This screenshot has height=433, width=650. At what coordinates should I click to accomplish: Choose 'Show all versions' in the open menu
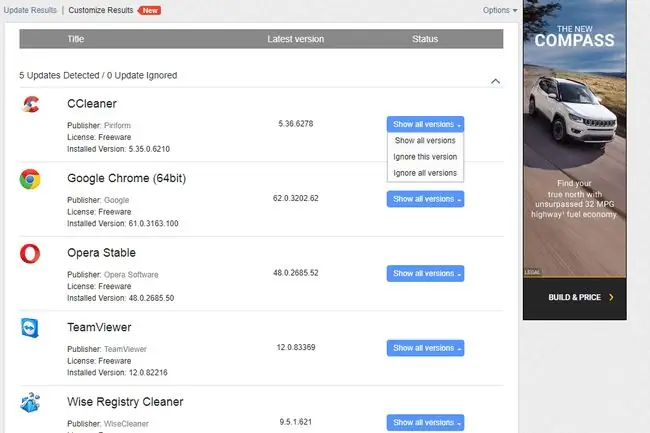click(425, 140)
